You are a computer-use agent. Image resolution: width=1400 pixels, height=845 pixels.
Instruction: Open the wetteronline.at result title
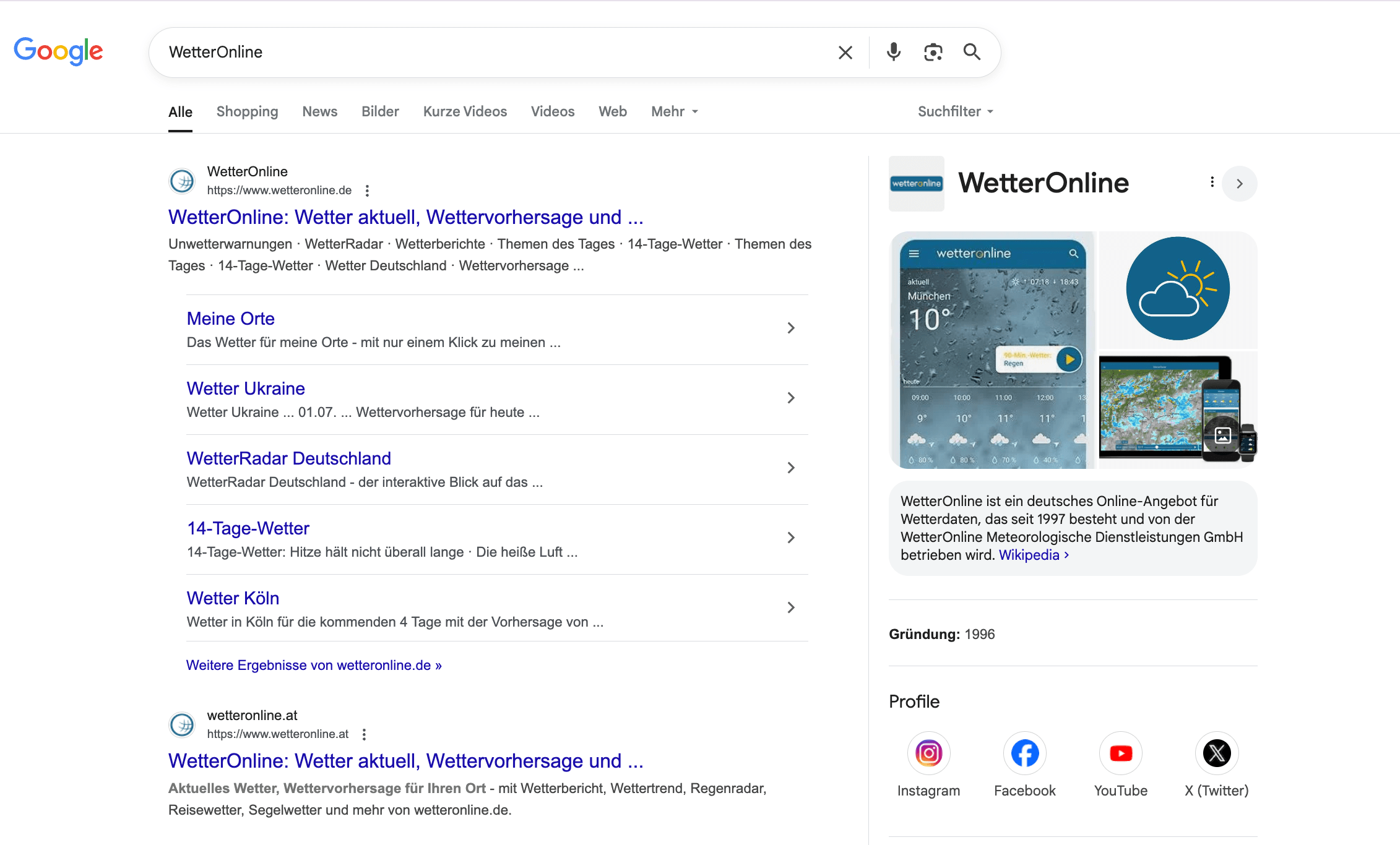[x=406, y=761]
